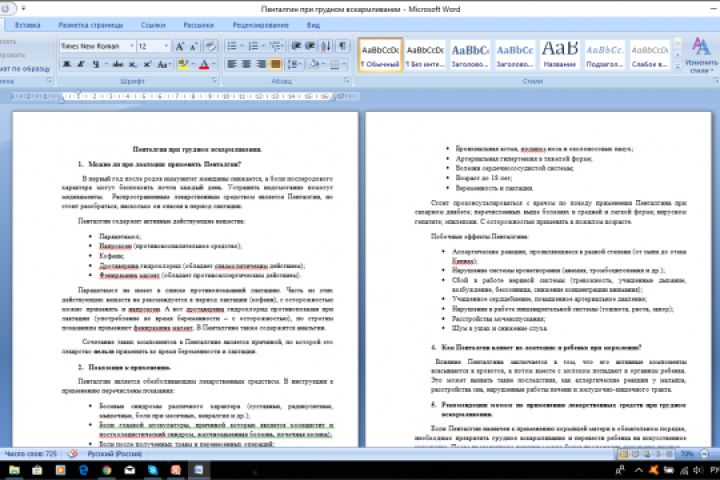Click word count in status bar

tap(31, 454)
